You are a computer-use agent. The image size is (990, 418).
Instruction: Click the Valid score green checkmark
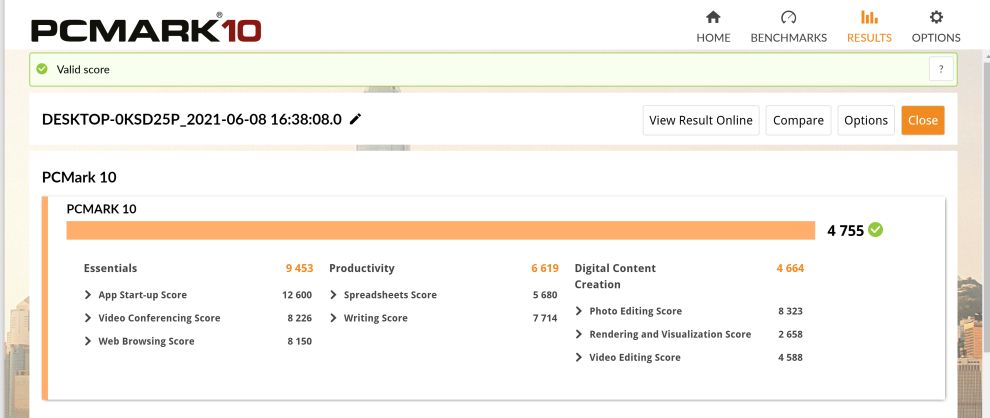[42, 69]
